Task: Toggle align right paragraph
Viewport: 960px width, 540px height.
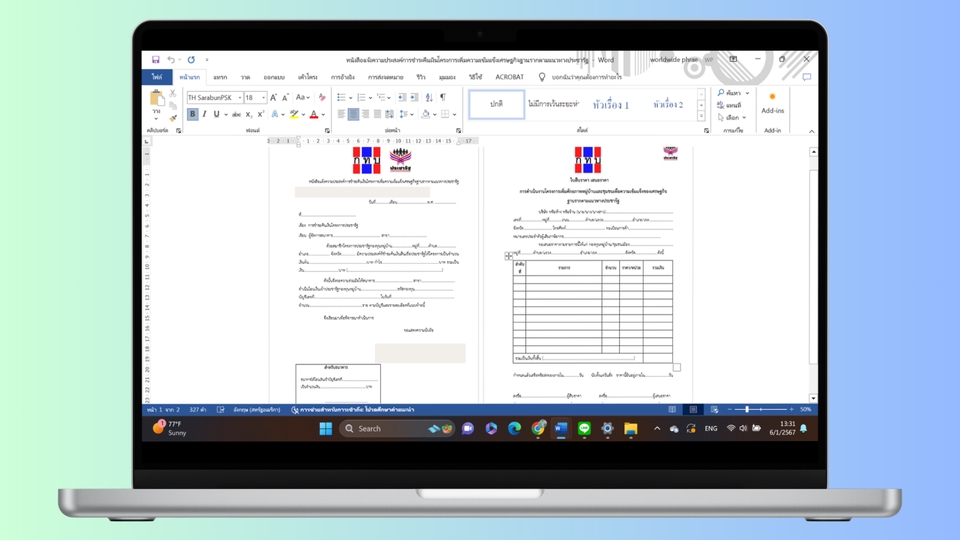Action: [x=366, y=114]
